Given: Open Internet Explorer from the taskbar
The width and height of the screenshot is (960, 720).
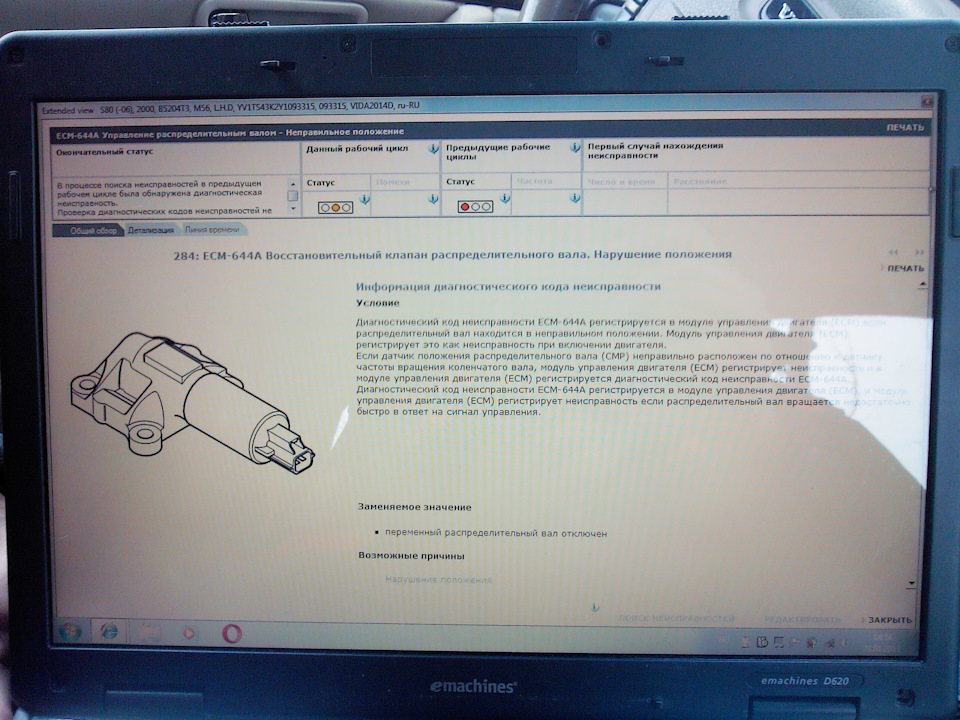Looking at the screenshot, I should click(x=108, y=632).
